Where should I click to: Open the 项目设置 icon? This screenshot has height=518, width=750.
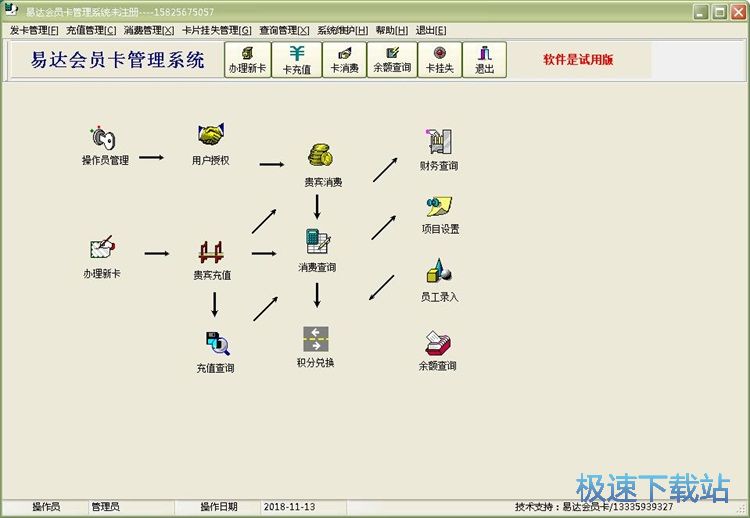coord(439,207)
